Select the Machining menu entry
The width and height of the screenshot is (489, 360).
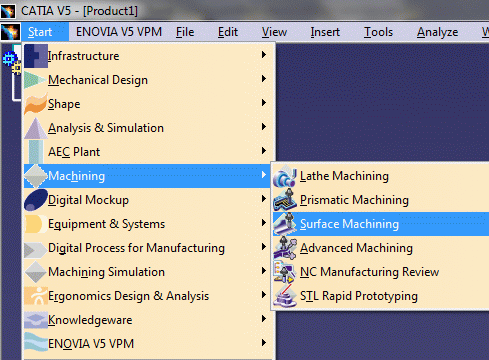(147, 176)
